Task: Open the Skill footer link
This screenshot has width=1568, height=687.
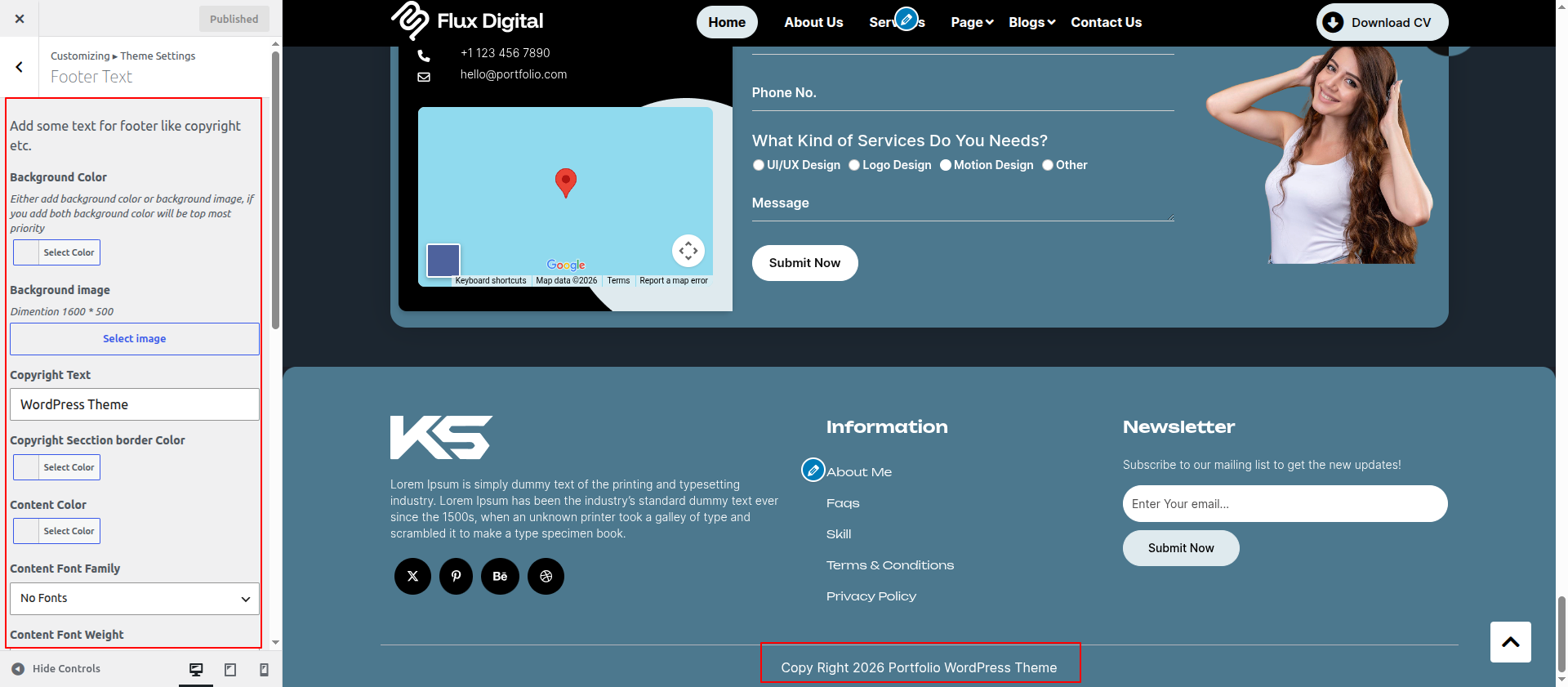Action: coord(839,534)
